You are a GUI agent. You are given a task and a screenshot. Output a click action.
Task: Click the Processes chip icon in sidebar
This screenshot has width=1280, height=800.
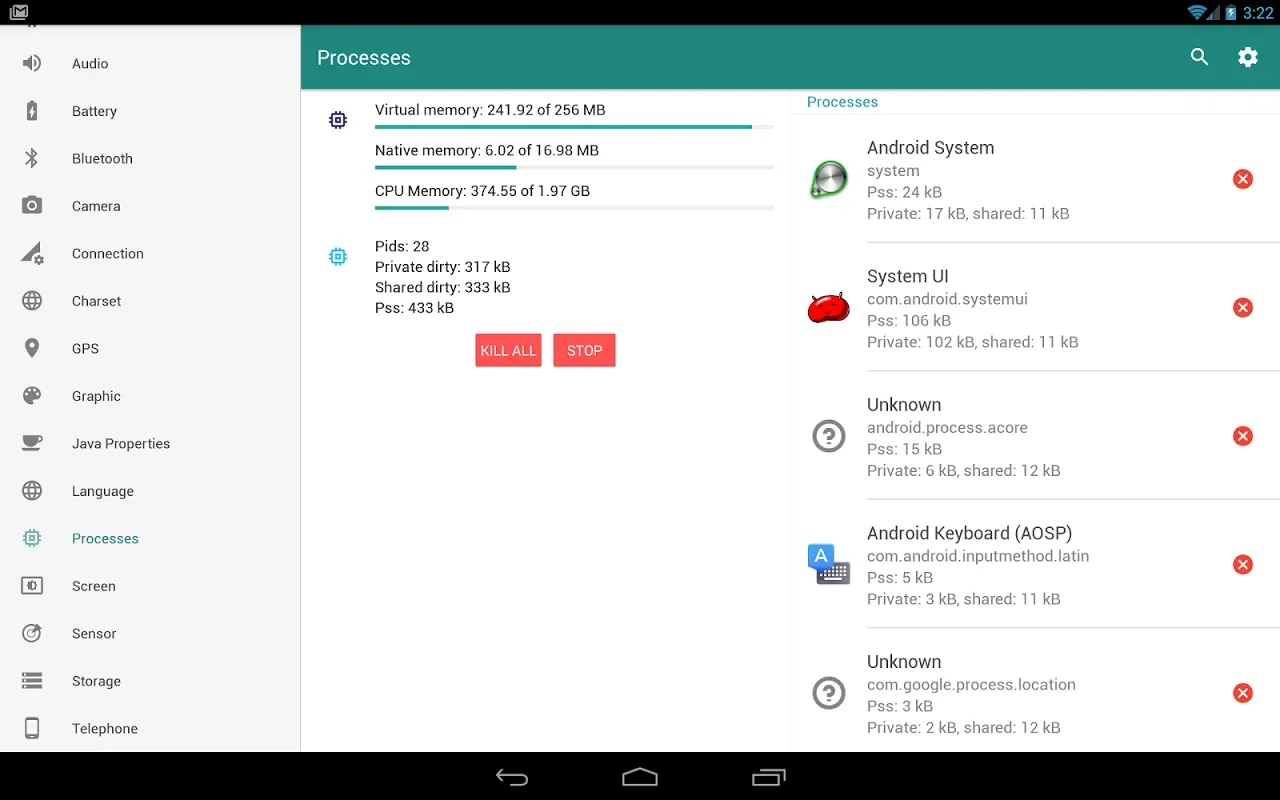(32, 538)
